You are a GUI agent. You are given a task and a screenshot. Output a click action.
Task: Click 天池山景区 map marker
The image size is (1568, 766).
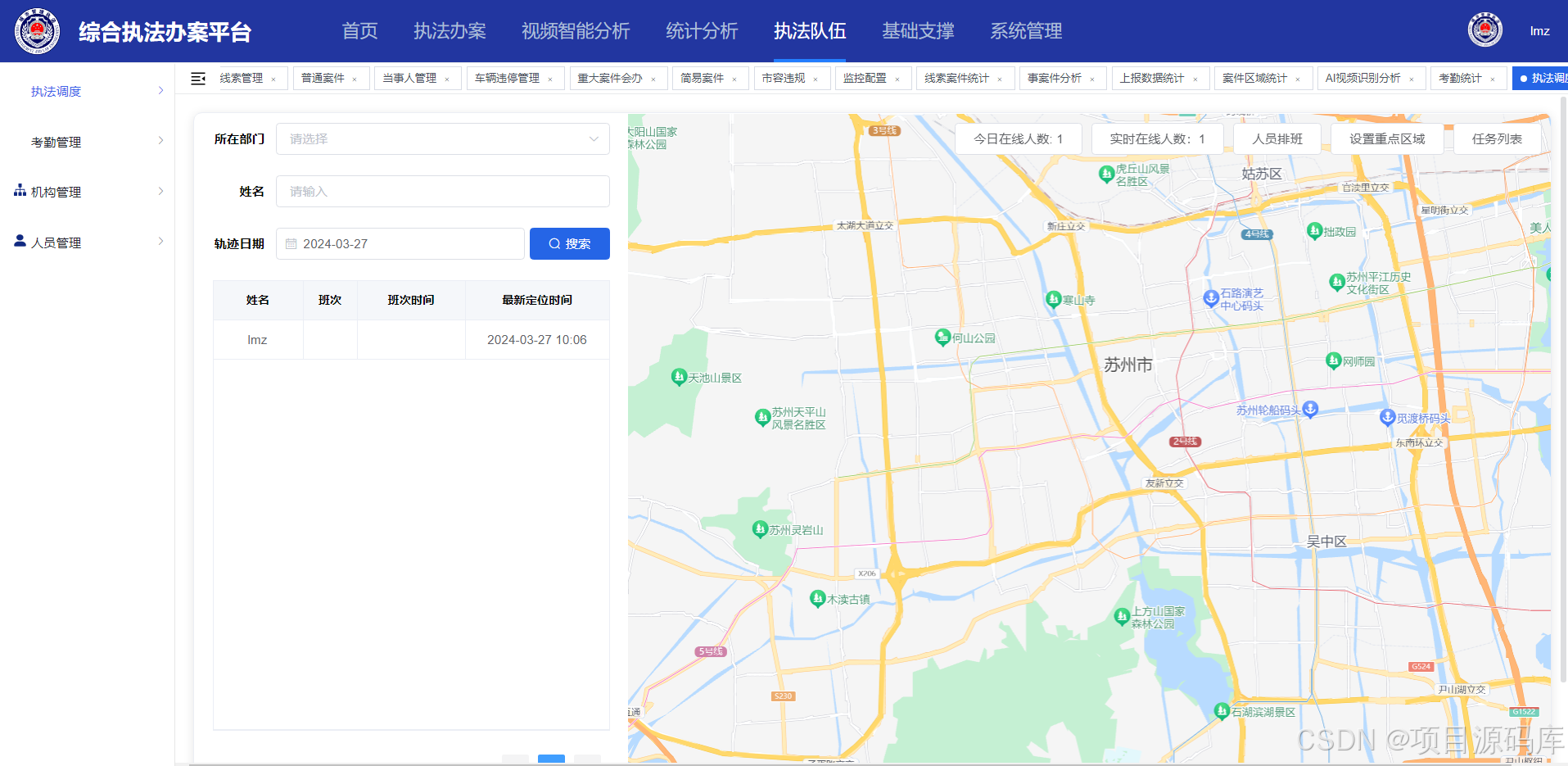[x=679, y=377]
